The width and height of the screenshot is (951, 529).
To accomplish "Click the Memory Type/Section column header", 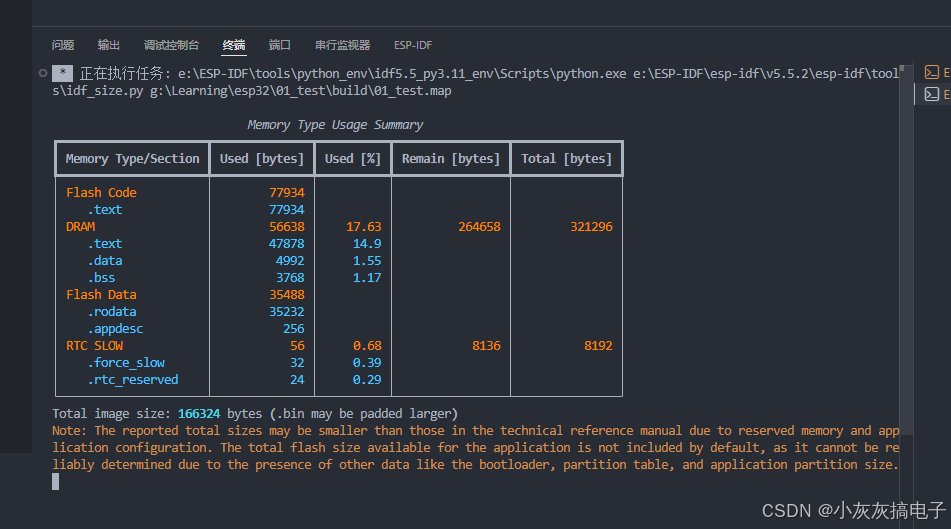I will [132, 158].
